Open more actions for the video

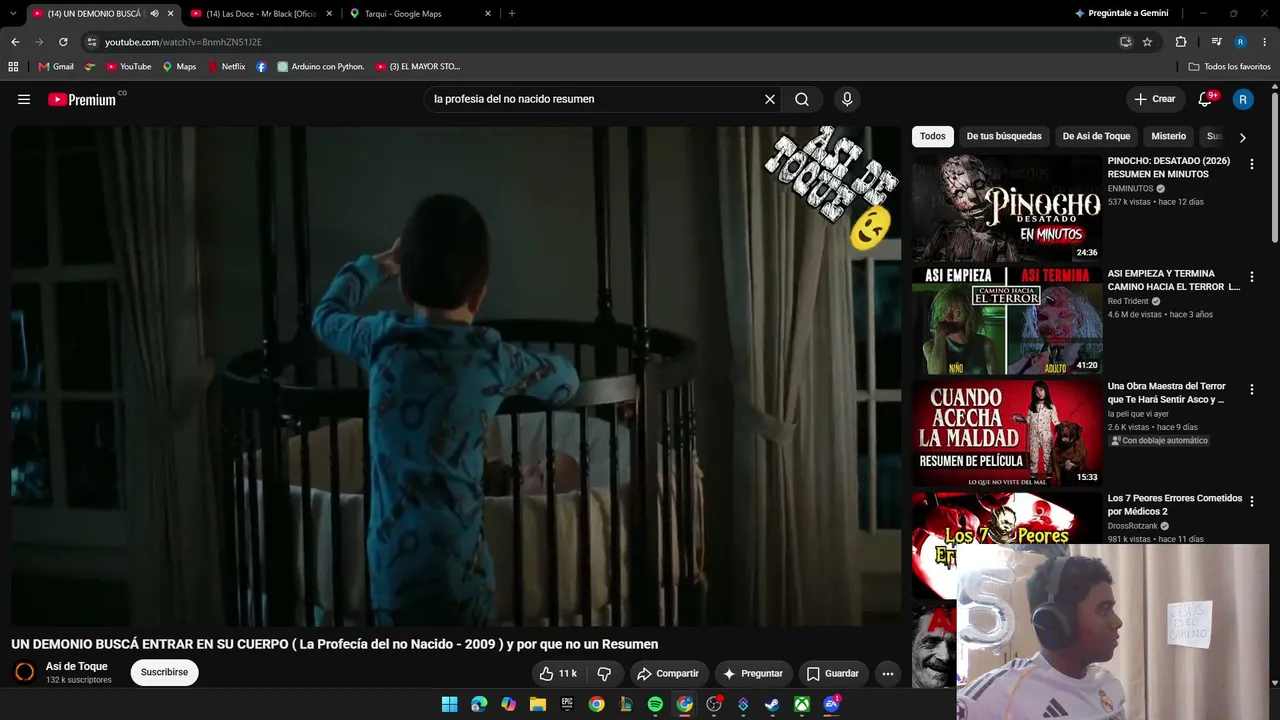tap(887, 674)
